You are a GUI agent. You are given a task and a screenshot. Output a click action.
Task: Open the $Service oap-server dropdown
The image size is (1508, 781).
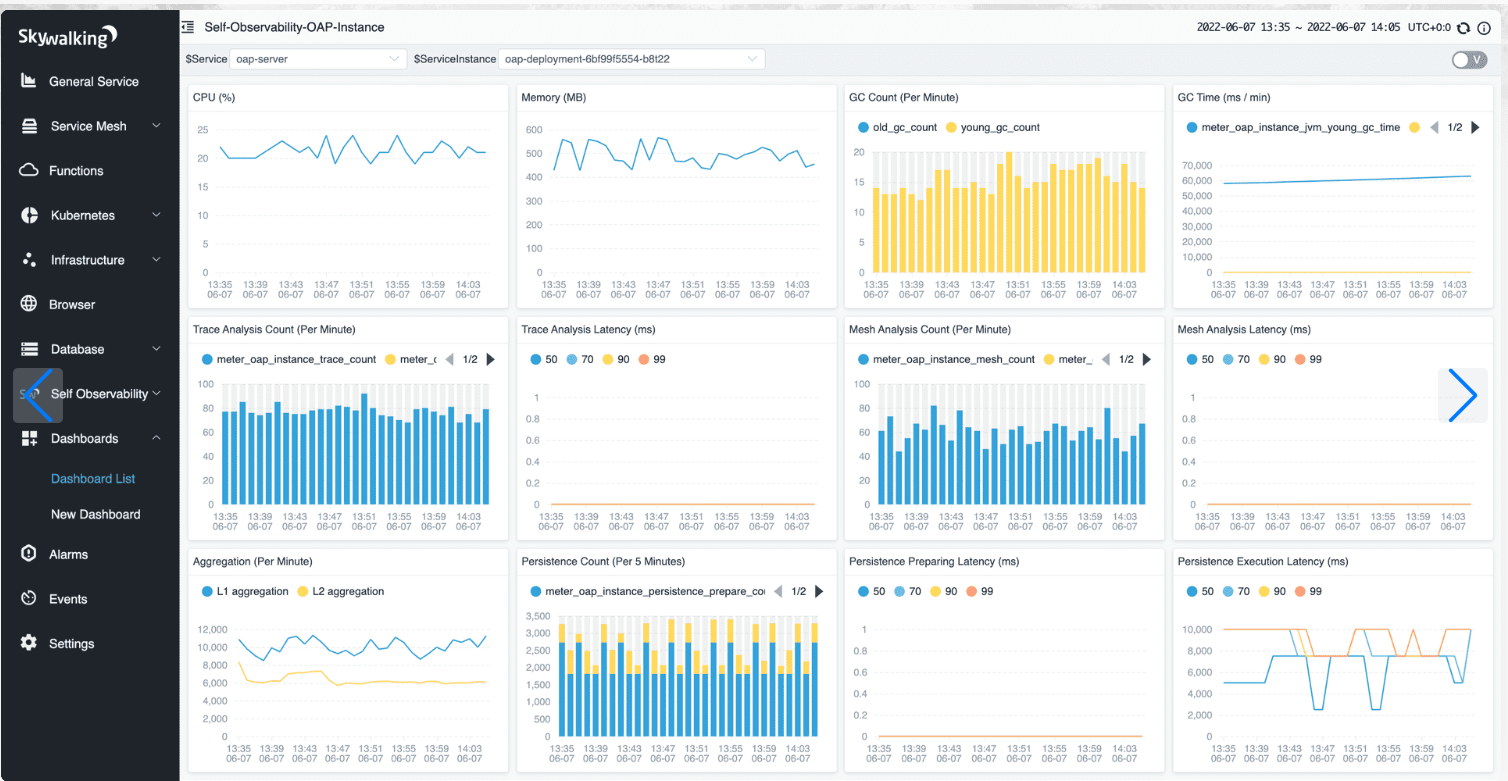pyautogui.click(x=318, y=59)
